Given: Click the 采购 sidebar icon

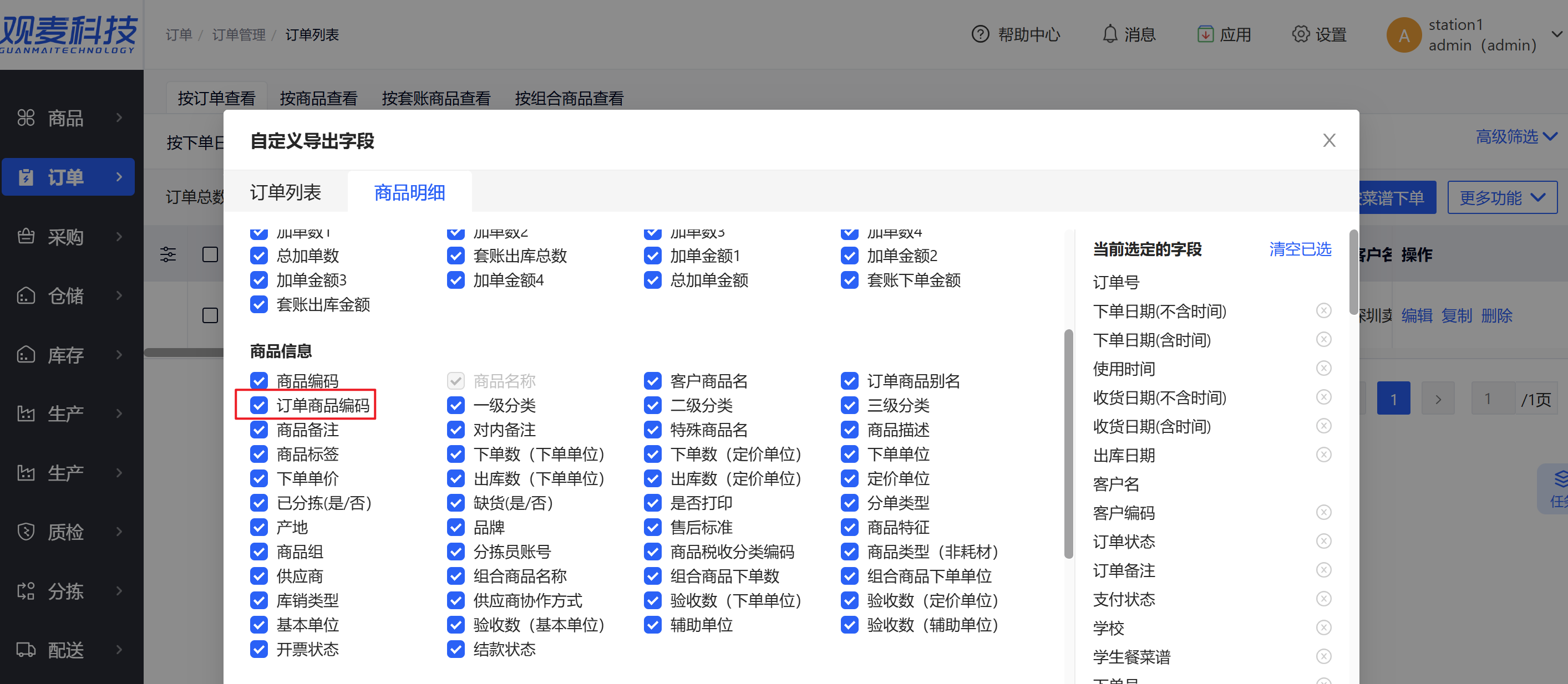Looking at the screenshot, I should click(26, 236).
